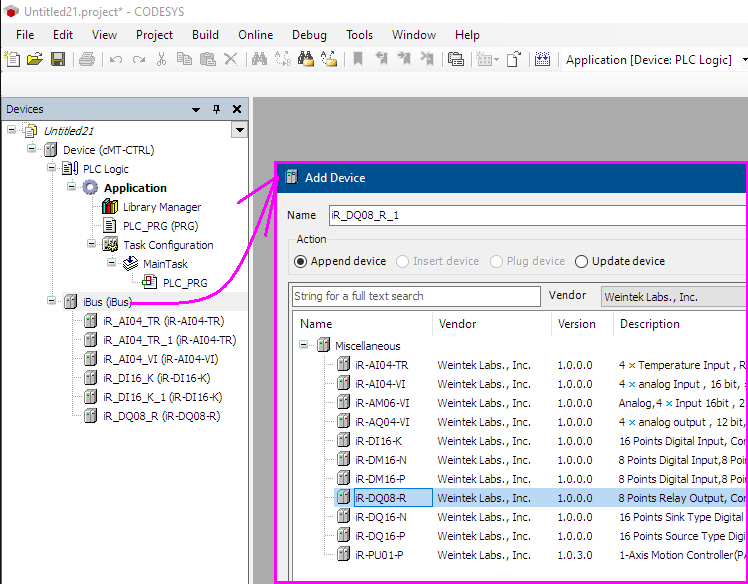Click the Replace icon in the toolbar
Screen dimensions: 748x584
click(x=282, y=59)
